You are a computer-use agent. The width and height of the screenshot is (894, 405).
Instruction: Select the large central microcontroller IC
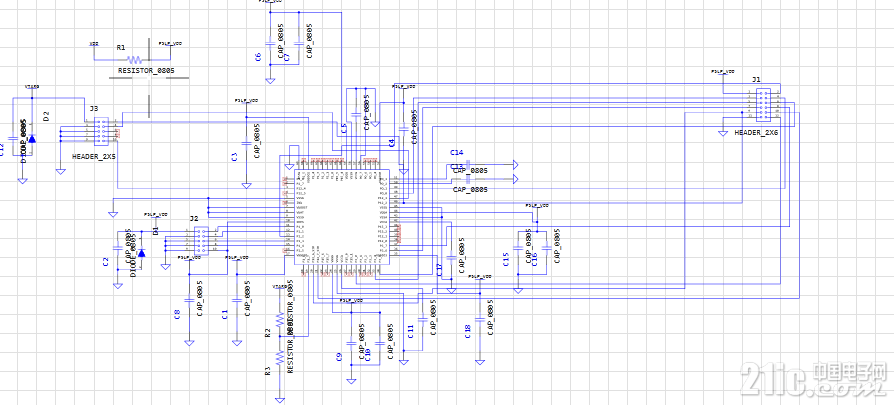(342, 216)
